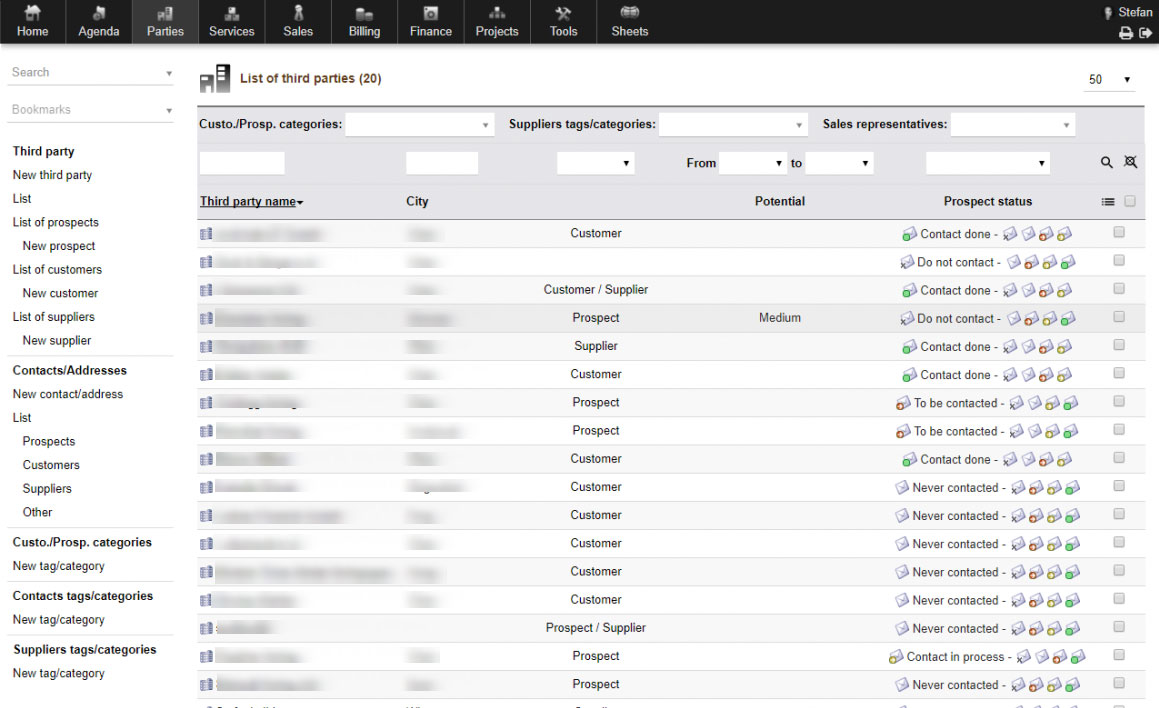Screen dimensions: 1159x708
Task: Set Medium potential row to Contact in process
Action: [1050, 319]
